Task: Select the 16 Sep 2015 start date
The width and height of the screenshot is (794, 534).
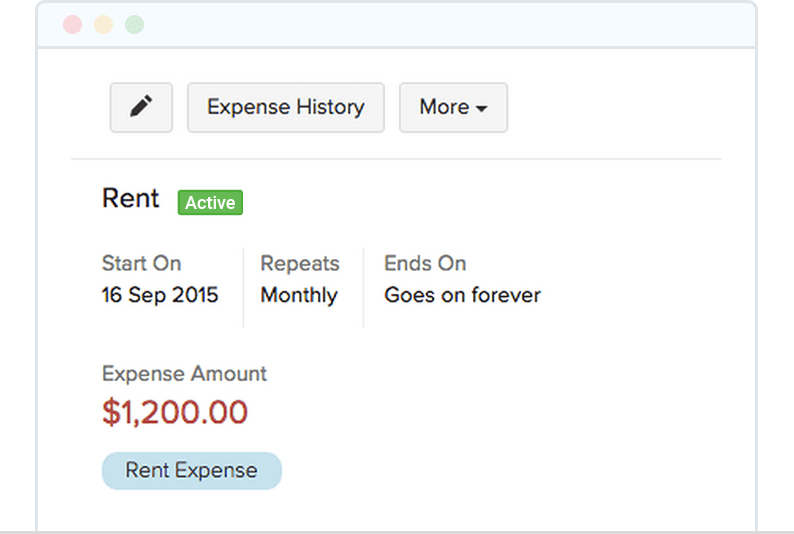Action: click(x=160, y=295)
